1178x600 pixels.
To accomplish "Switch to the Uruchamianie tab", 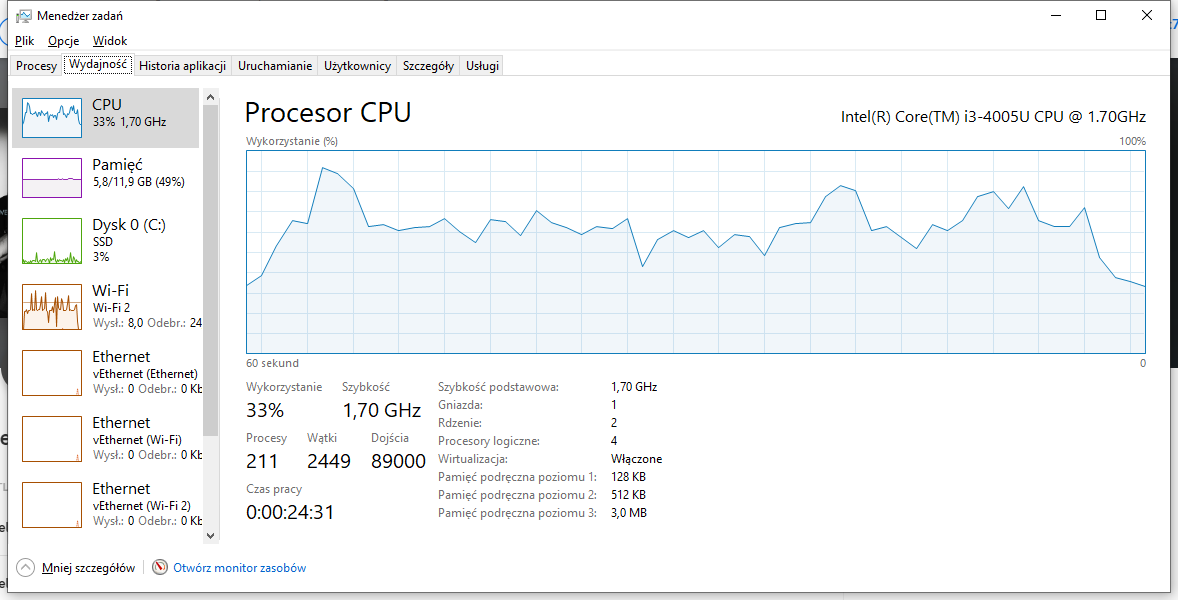I will (x=275, y=65).
